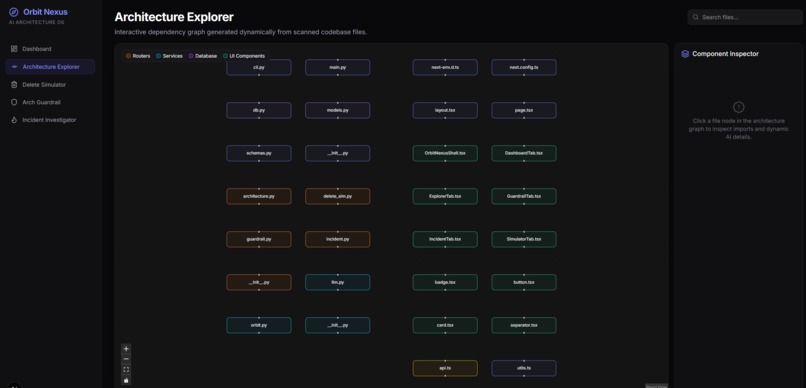The image size is (806, 388).
Task: Click the magnifier icon in the search box
Action: coord(696,17)
